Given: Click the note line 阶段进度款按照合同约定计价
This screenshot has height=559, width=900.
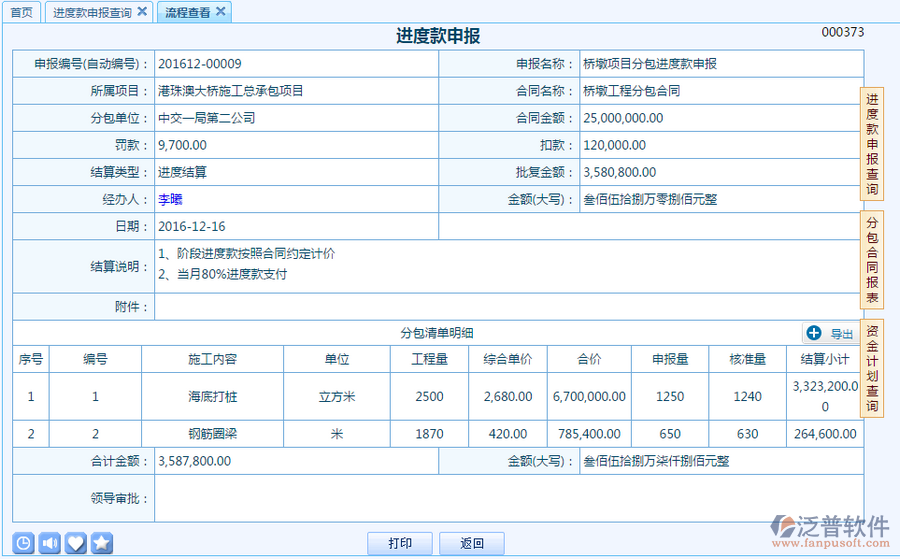Looking at the screenshot, I should click(256, 254).
